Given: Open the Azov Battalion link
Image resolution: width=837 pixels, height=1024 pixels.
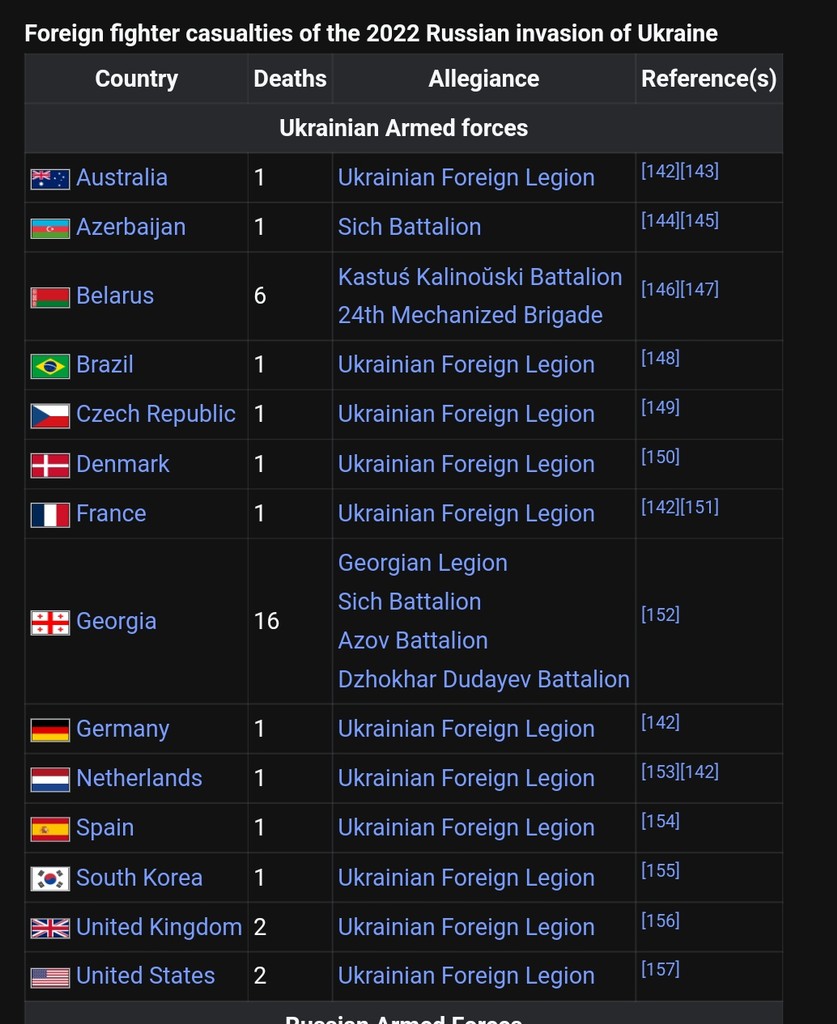Looking at the screenshot, I should click(x=413, y=640).
